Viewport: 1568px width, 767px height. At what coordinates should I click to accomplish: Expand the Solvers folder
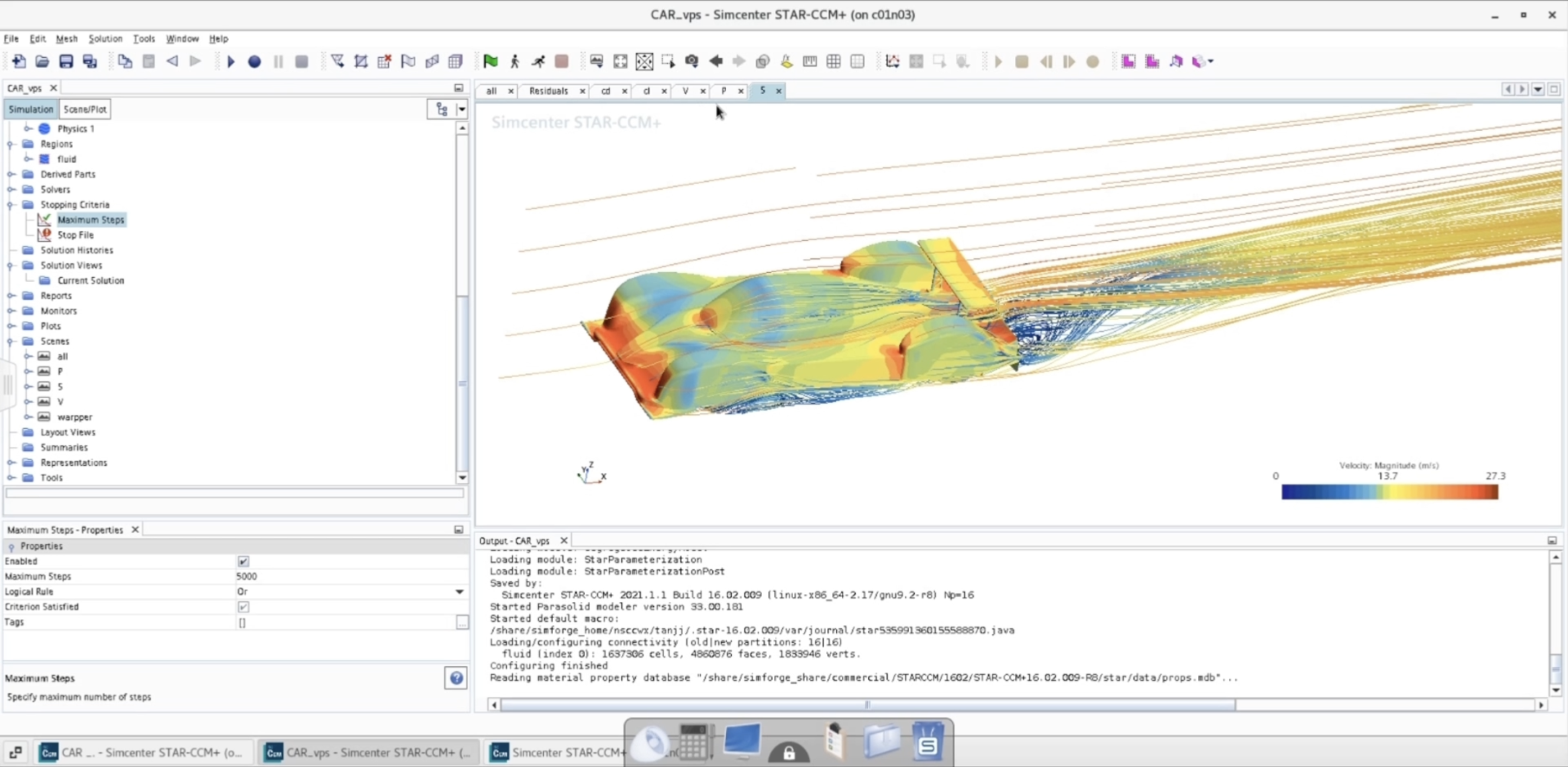pos(11,190)
